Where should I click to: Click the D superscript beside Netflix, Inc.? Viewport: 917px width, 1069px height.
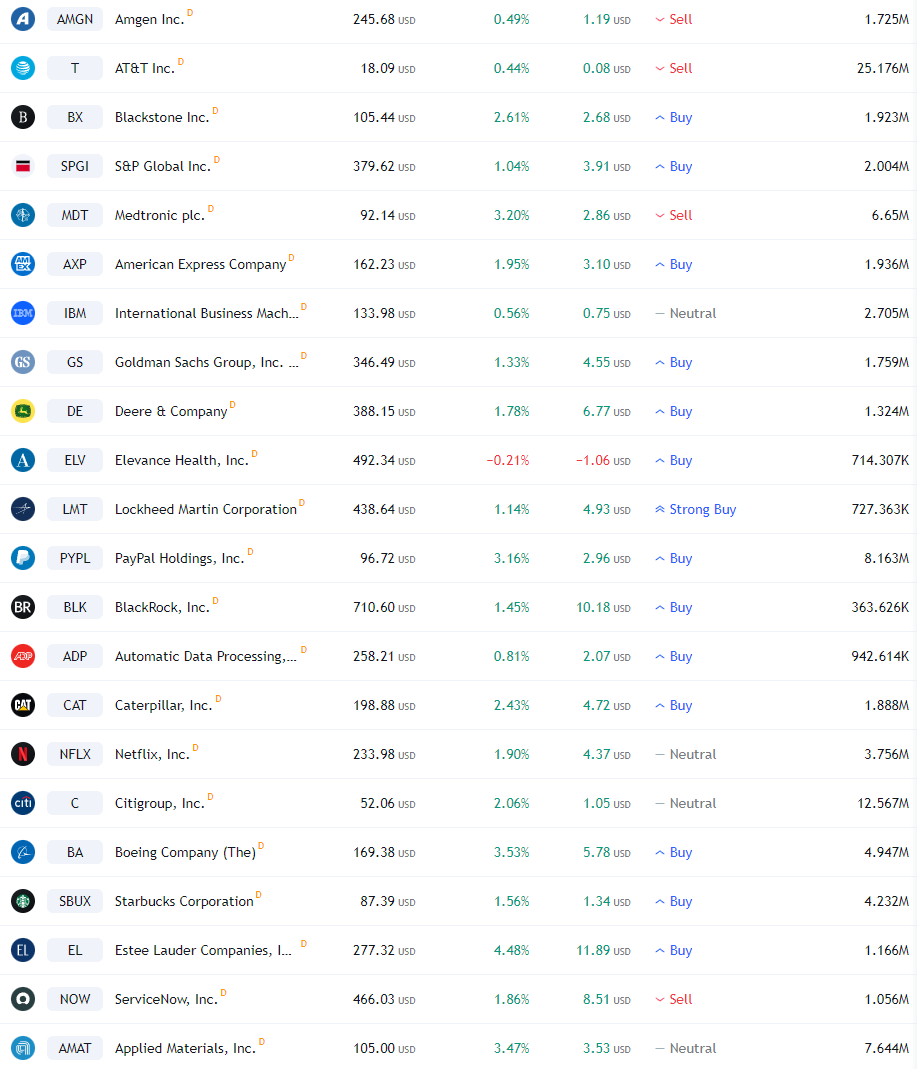196,748
